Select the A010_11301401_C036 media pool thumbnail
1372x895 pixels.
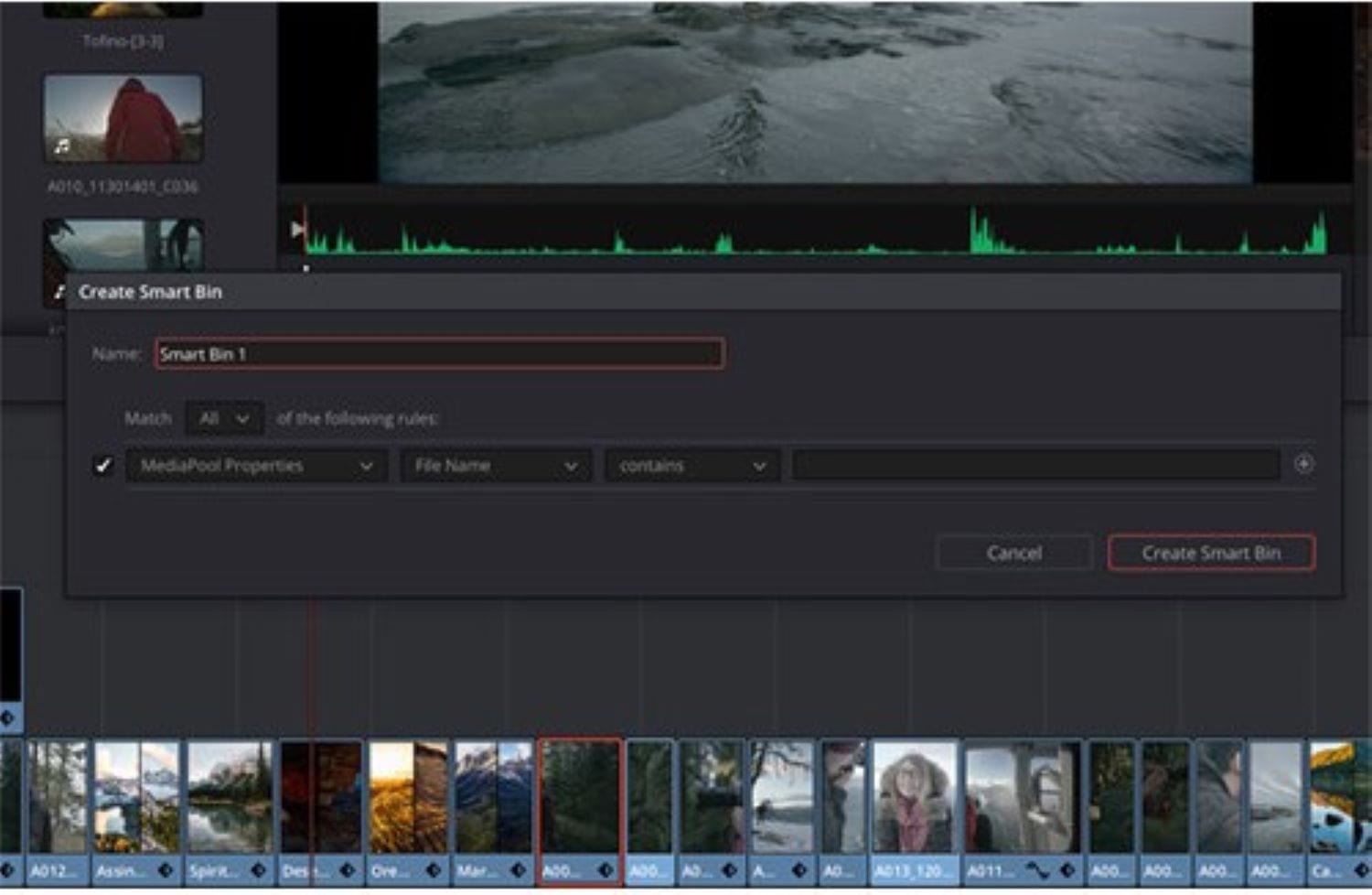point(123,119)
